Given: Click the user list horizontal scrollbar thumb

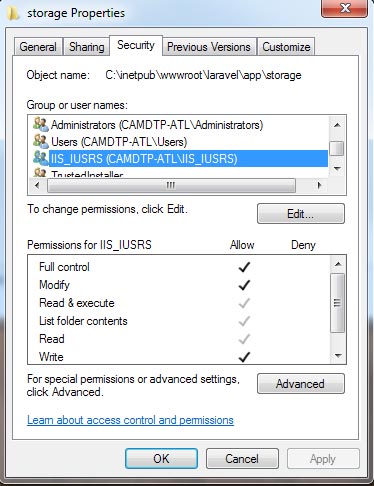Looking at the screenshot, I should click(171, 185).
